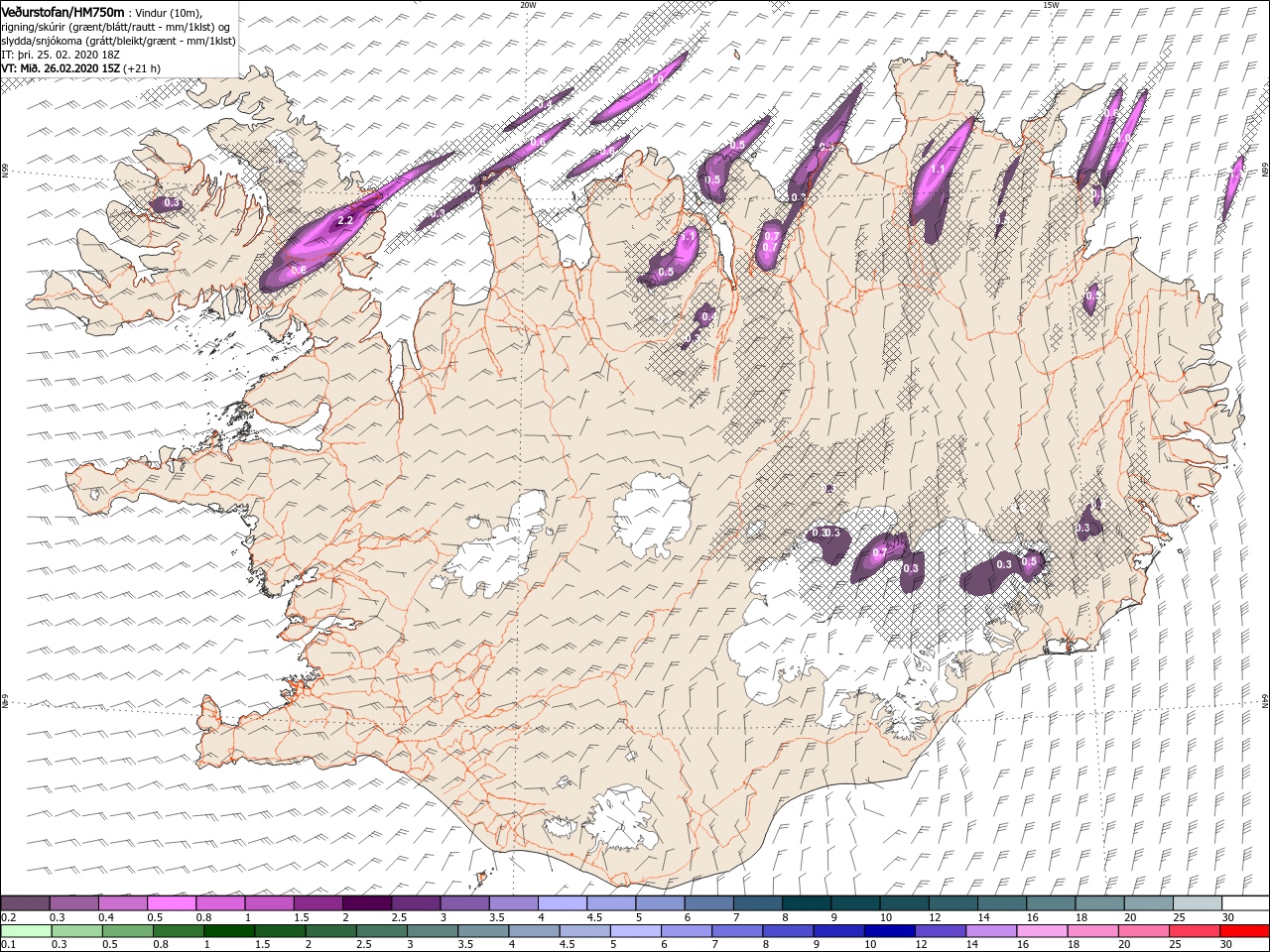Pick the bright pink 0.5 snow scale swatch

[x=172, y=904]
